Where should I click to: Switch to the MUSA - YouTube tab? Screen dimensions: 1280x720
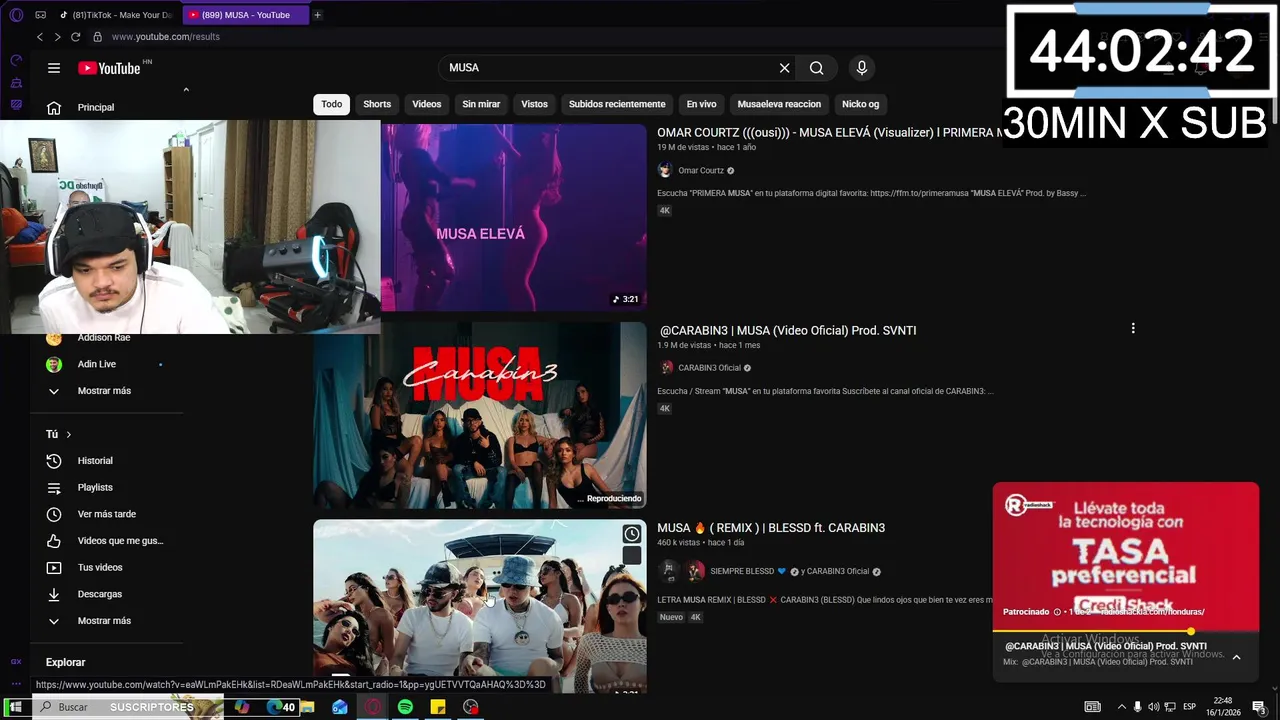pyautogui.click(x=245, y=15)
